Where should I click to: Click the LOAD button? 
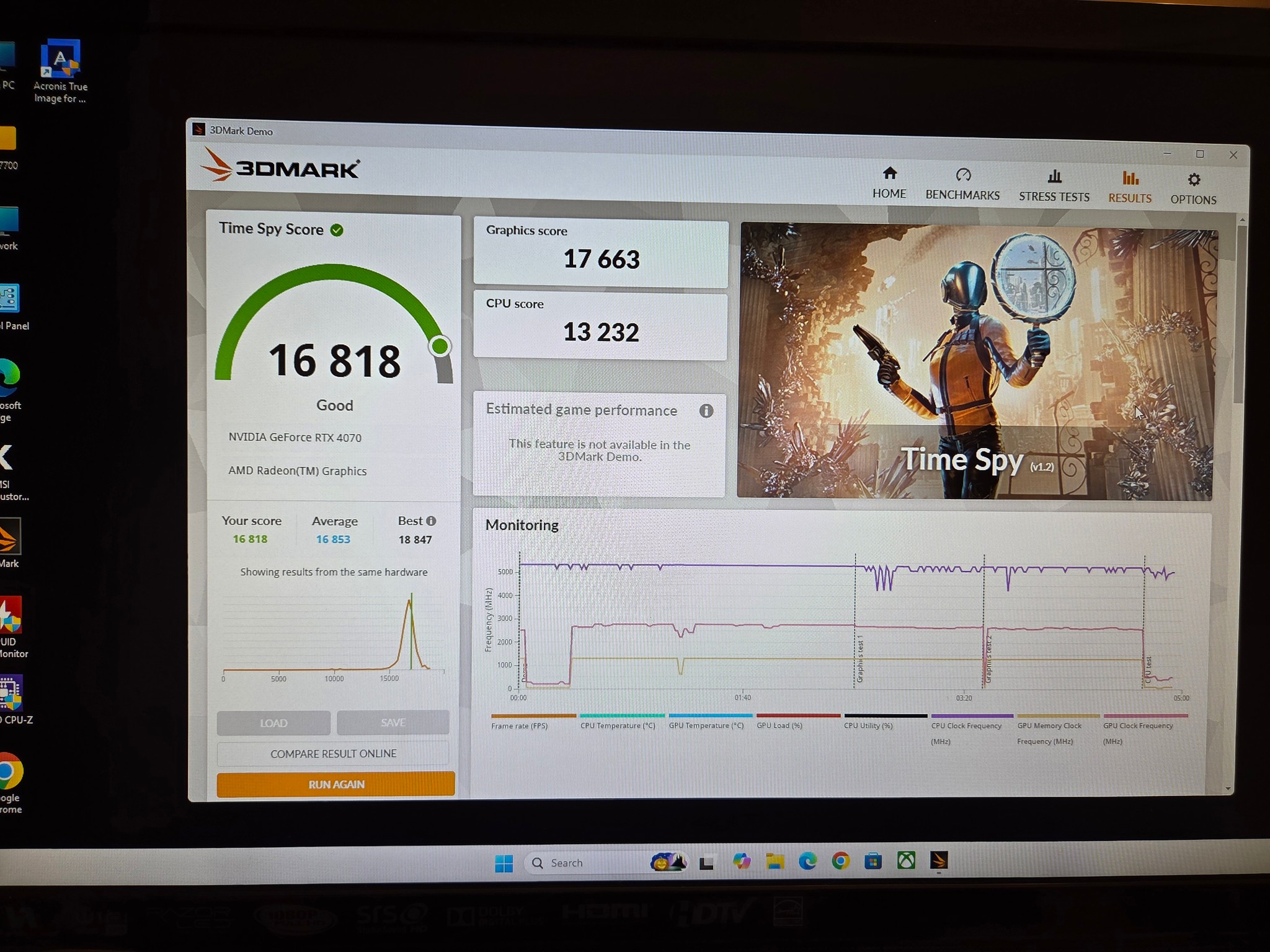point(273,723)
